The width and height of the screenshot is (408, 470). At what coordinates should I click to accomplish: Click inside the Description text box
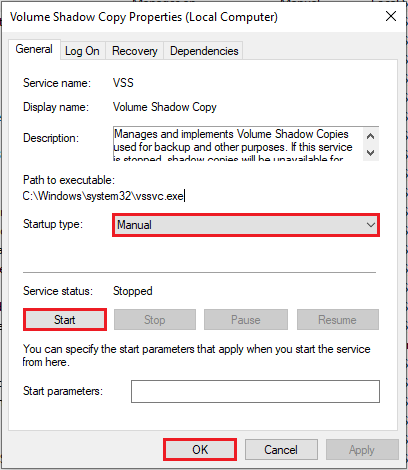click(238, 144)
